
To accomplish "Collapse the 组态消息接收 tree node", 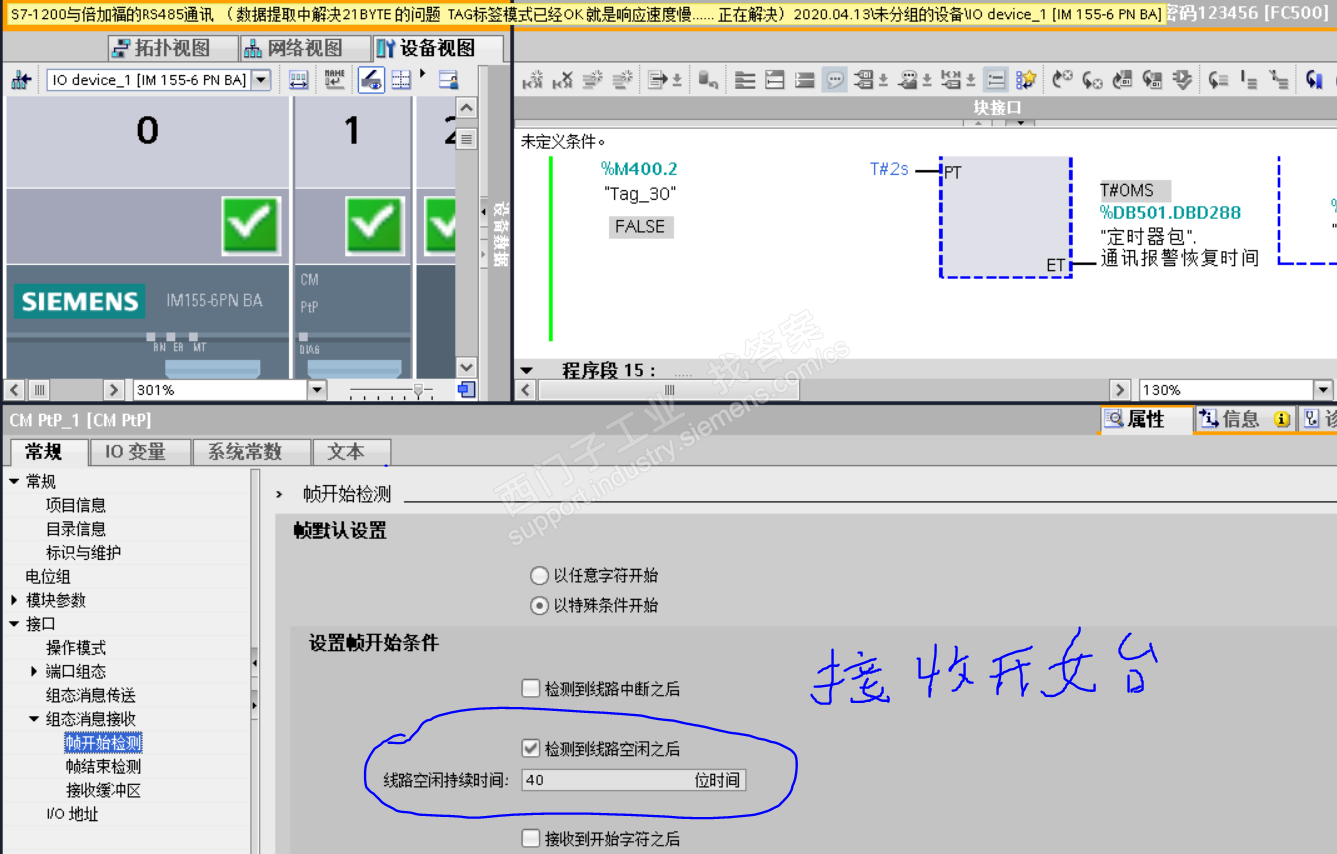I will click(34, 719).
